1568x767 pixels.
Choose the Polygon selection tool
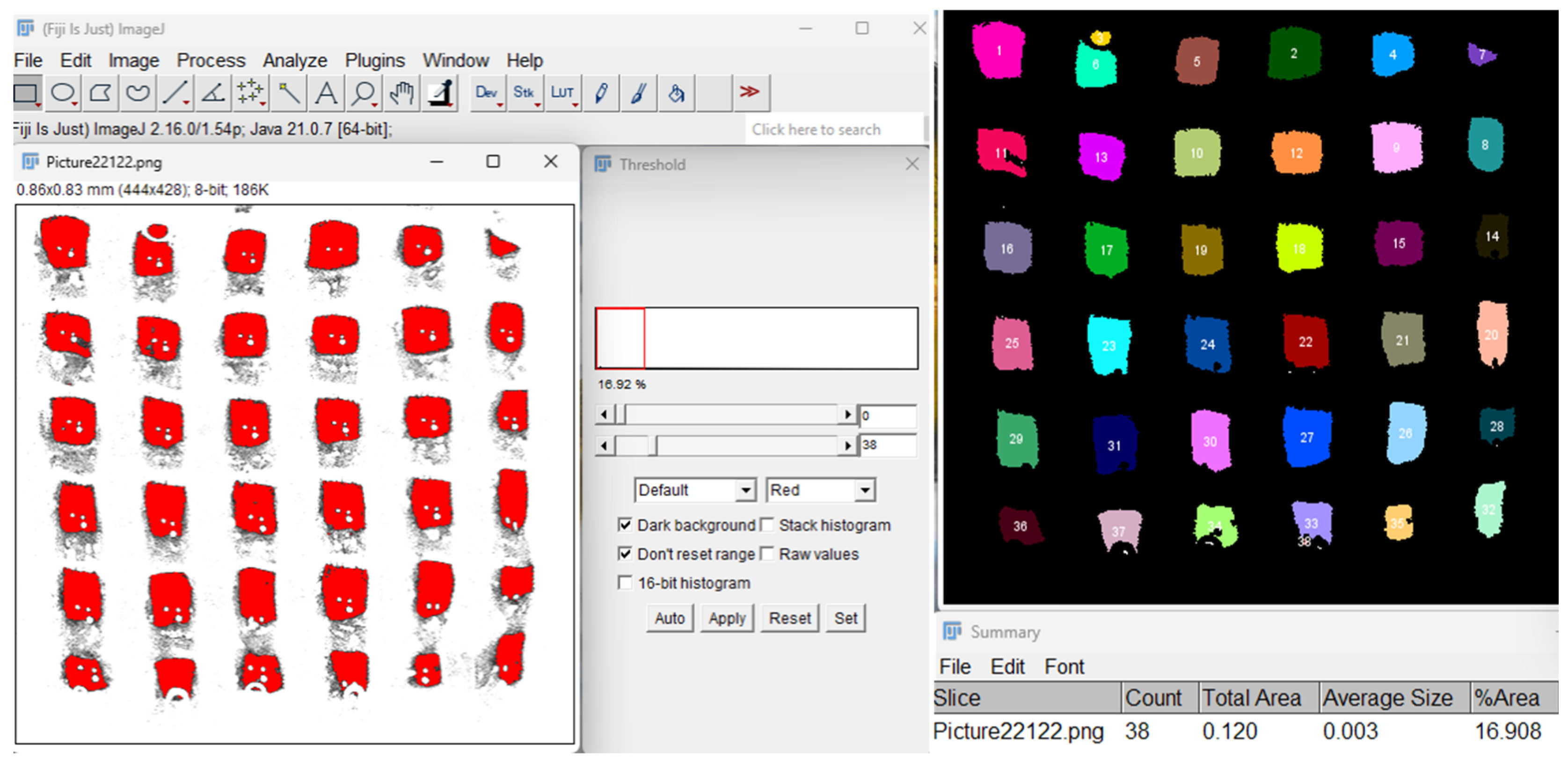coord(101,93)
